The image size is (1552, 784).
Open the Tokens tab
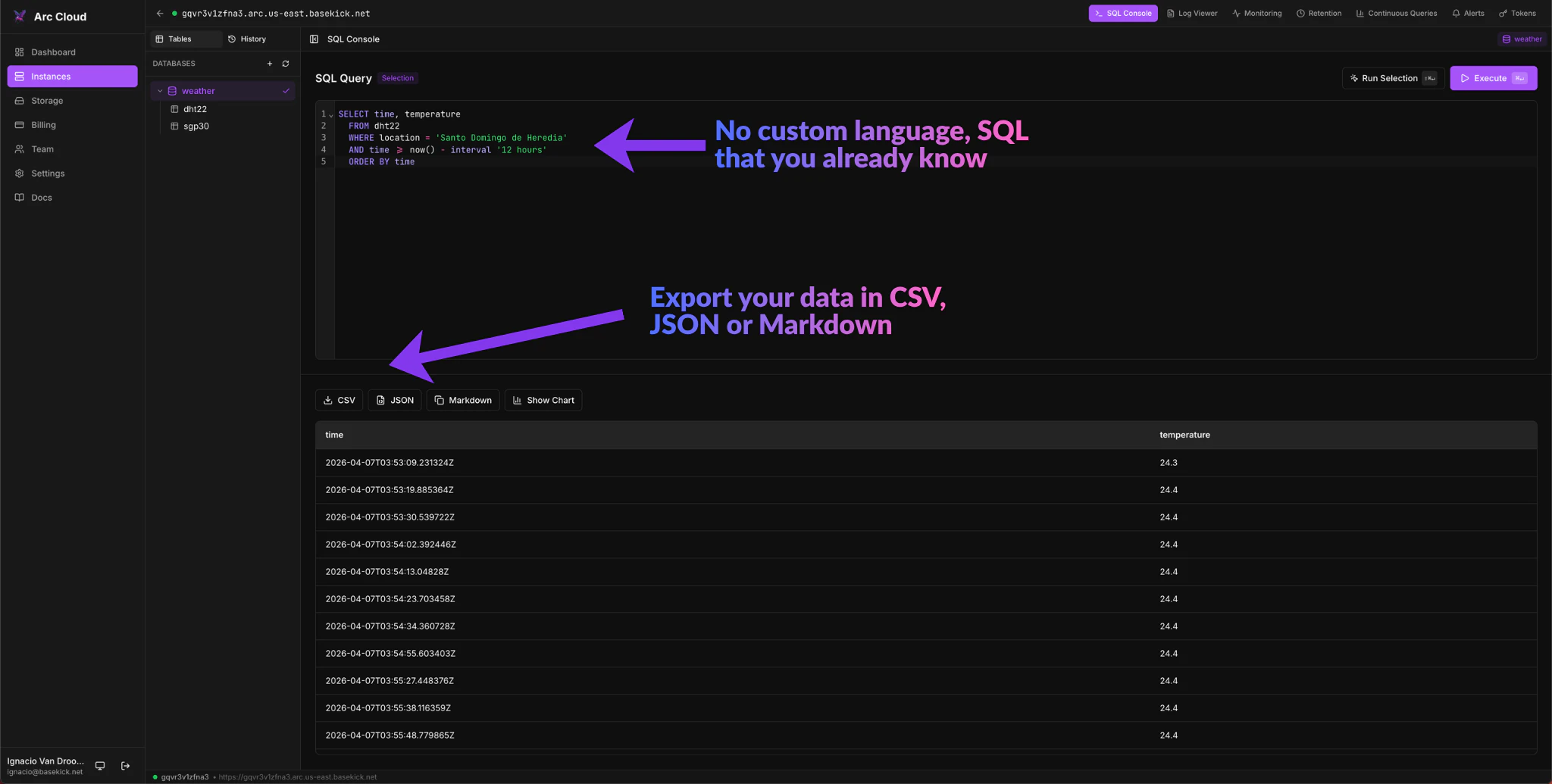pyautogui.click(x=1517, y=14)
